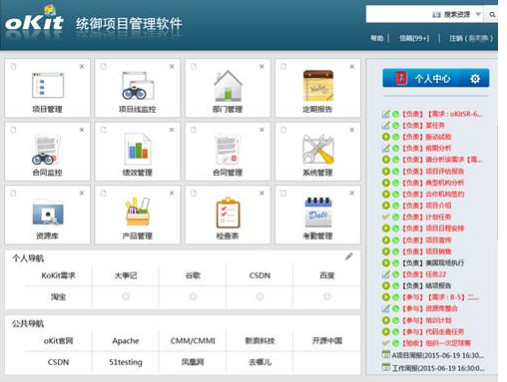Click the green status dot beside 项目介绍
Image resolution: width=507 pixels, height=382 pixels.
pos(396,206)
